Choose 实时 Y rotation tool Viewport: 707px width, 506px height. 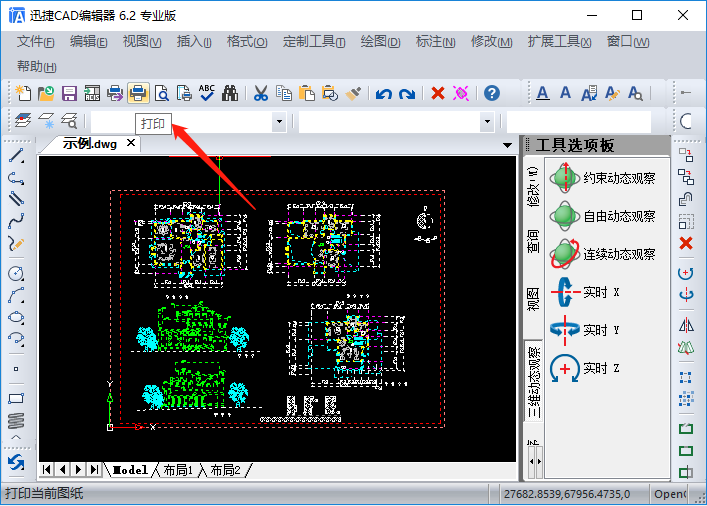pyautogui.click(x=585, y=330)
